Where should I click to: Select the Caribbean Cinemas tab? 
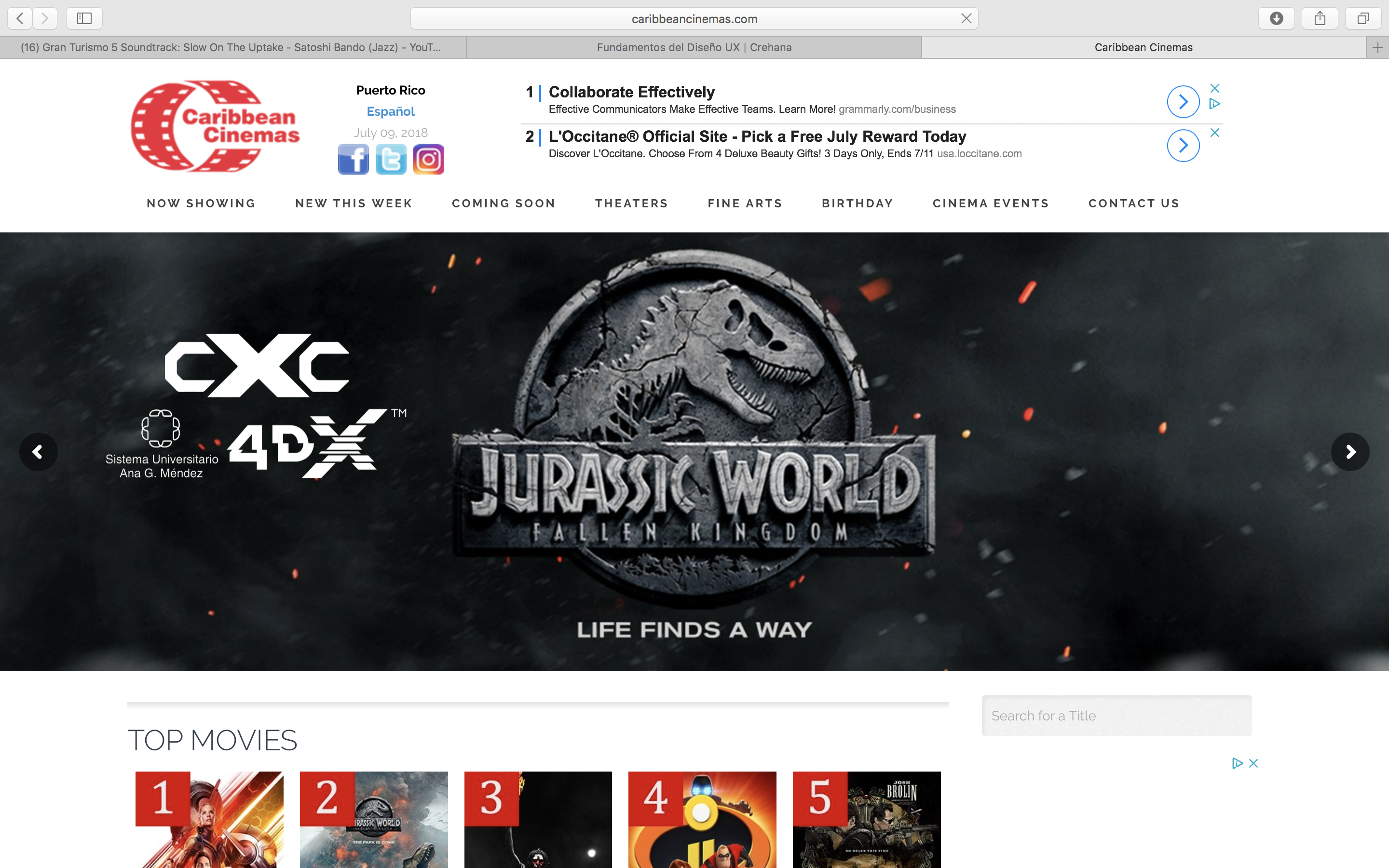pyautogui.click(x=1144, y=48)
